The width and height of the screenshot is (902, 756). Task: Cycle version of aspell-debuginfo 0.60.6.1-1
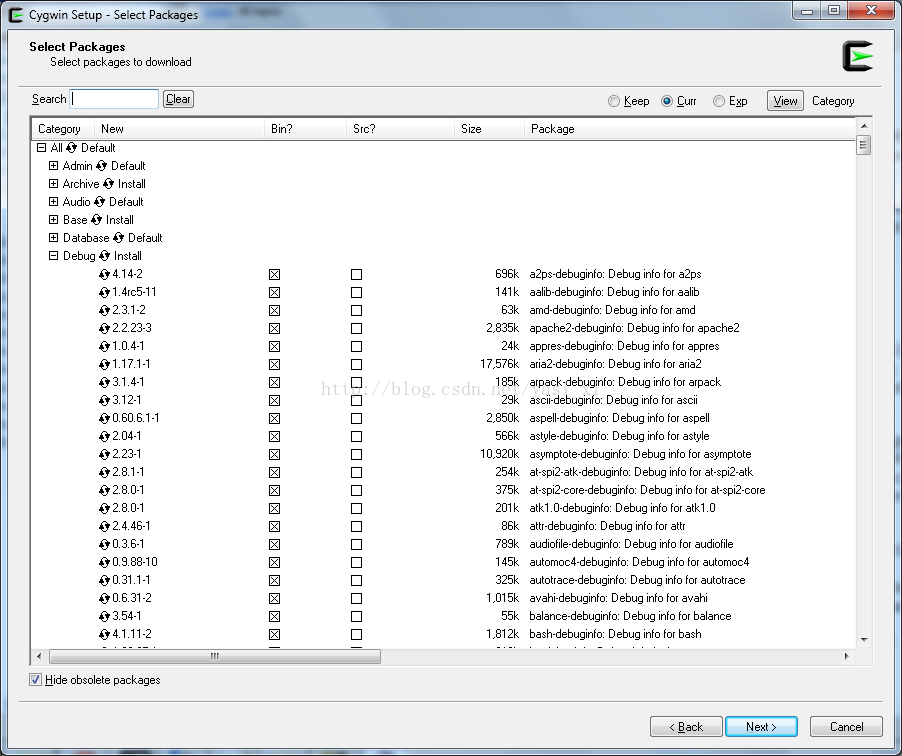pyautogui.click(x=104, y=418)
